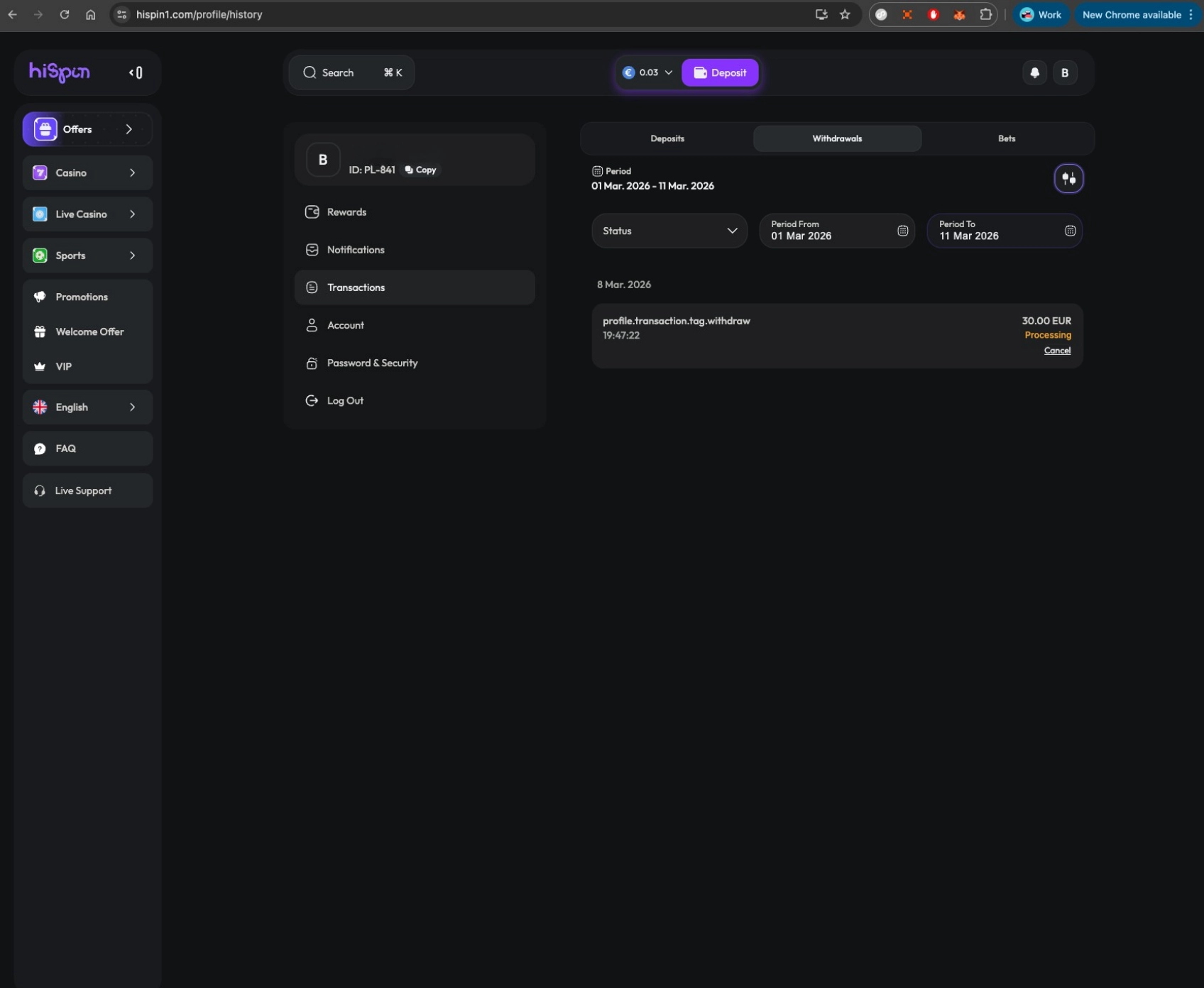Click the site information icon in address bar
Viewport: 1204px width, 988px height.
pyautogui.click(x=122, y=14)
